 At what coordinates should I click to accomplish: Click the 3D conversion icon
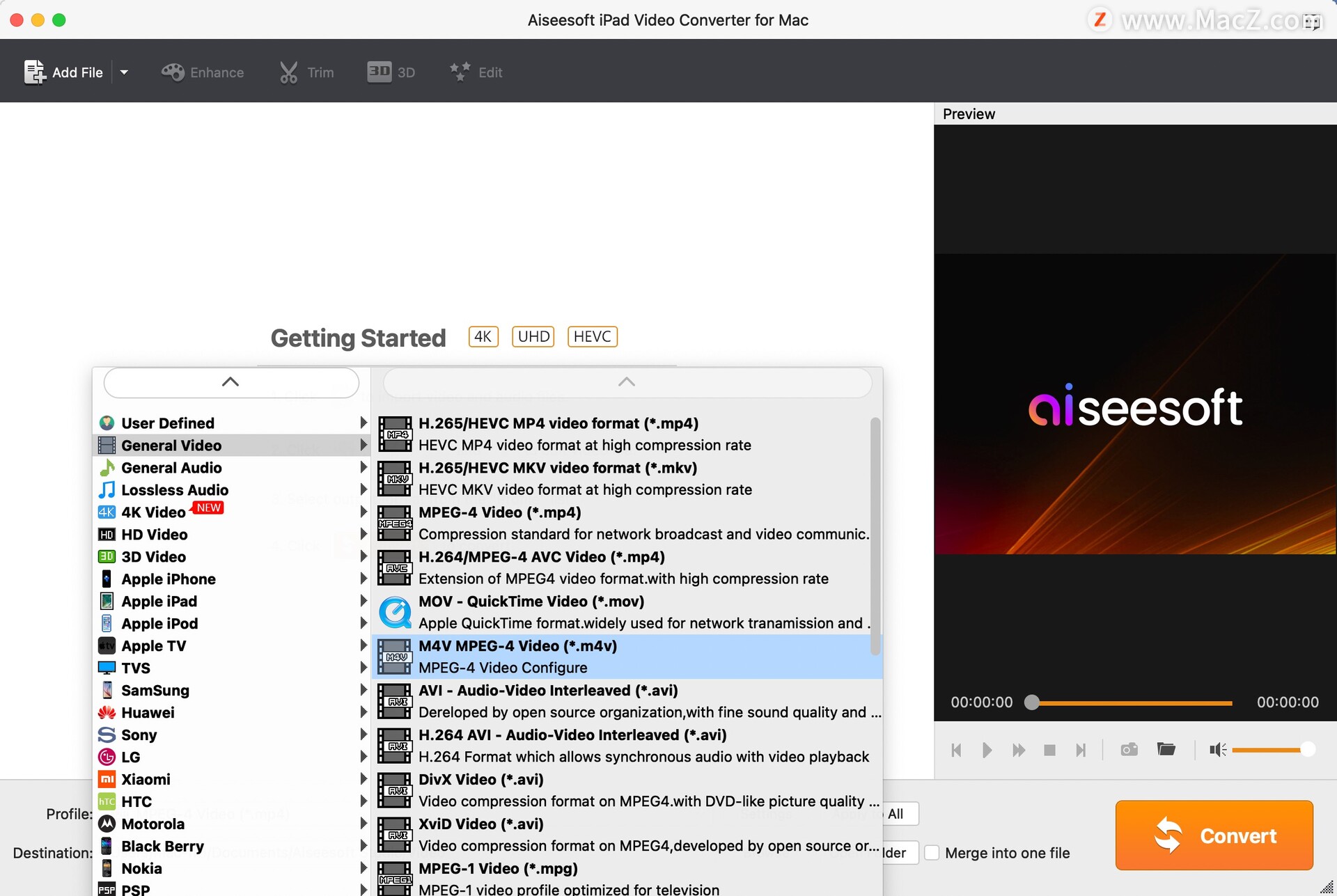390,71
